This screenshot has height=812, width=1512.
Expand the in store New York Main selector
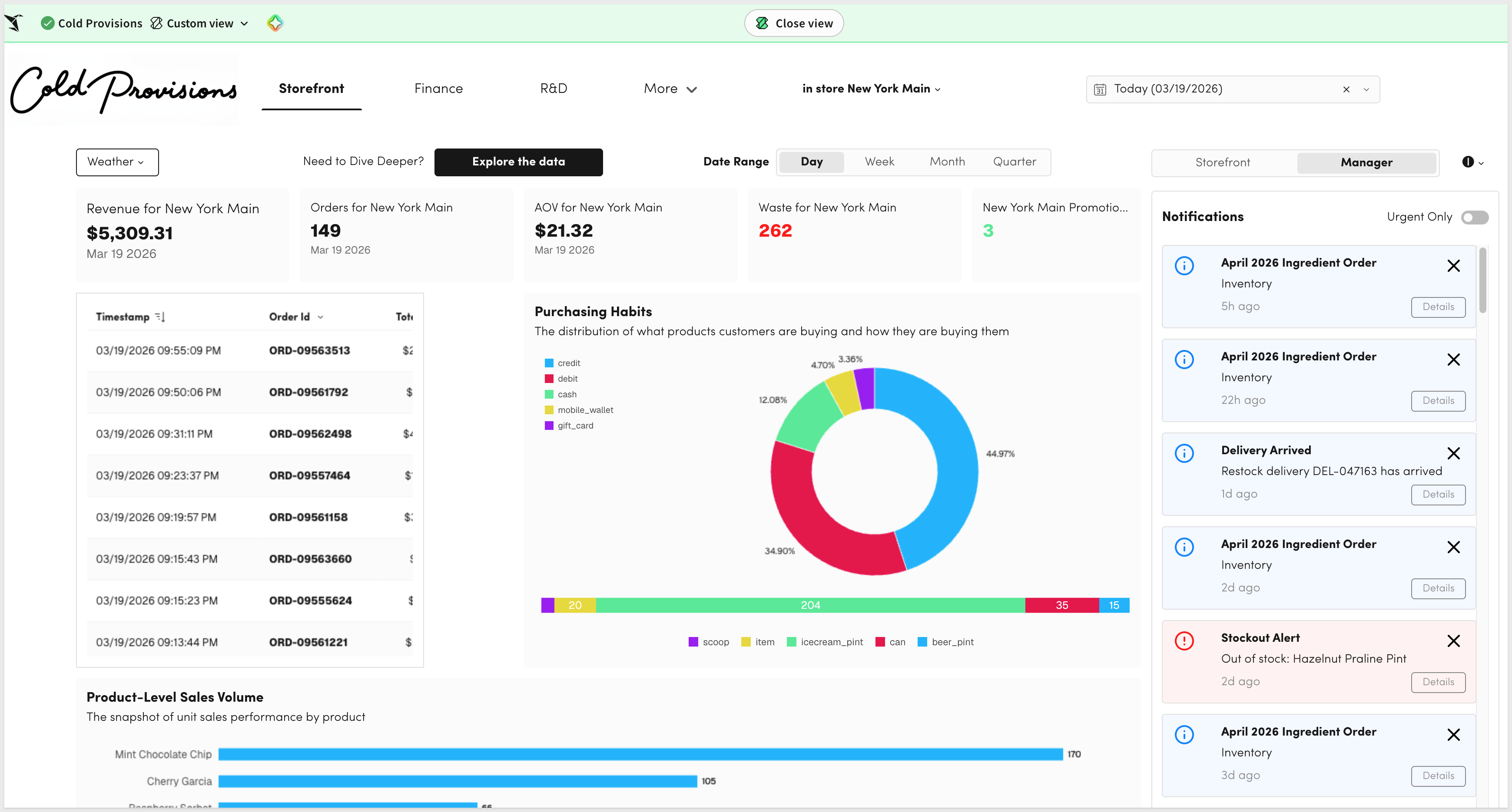pos(871,89)
